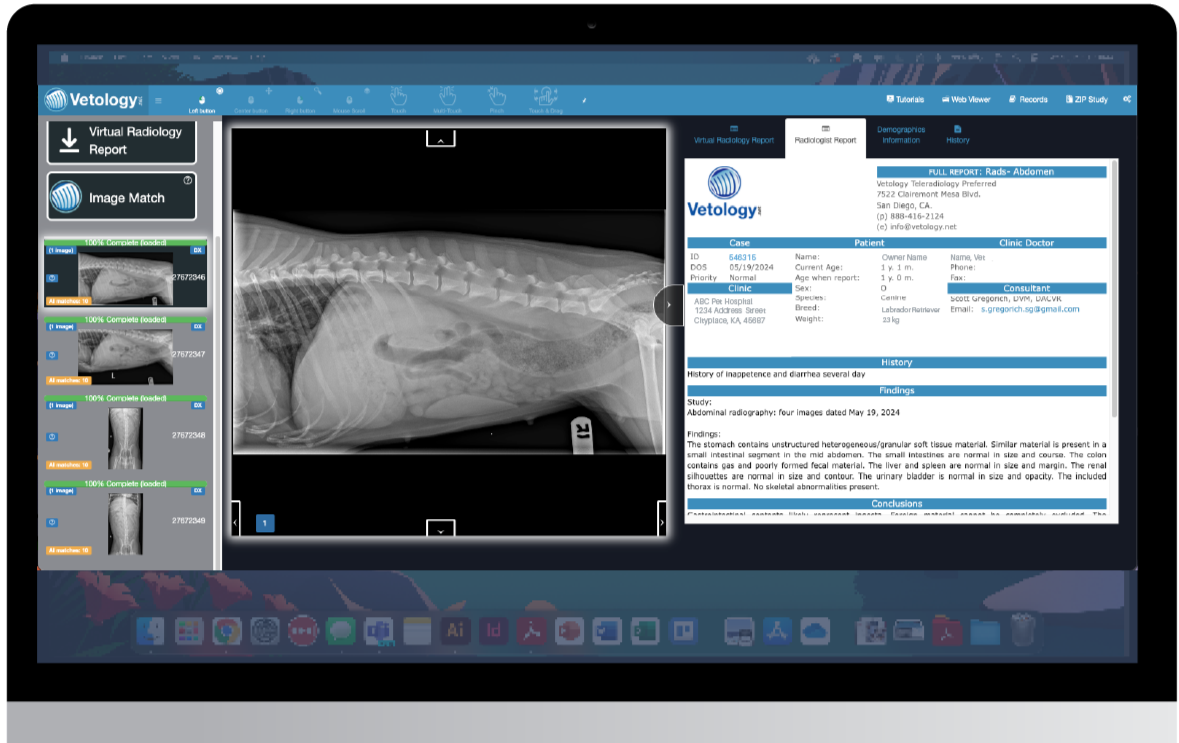Select thumbnail for image 27672348
Screen dimensions: 1179x743
(125, 436)
